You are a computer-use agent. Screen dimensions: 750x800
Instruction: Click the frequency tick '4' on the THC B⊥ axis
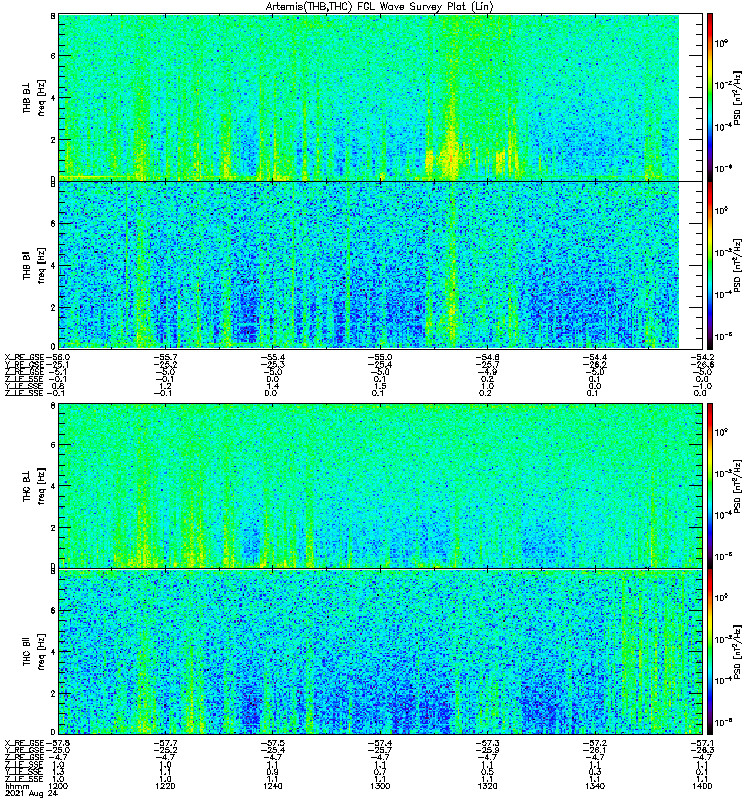53,486
